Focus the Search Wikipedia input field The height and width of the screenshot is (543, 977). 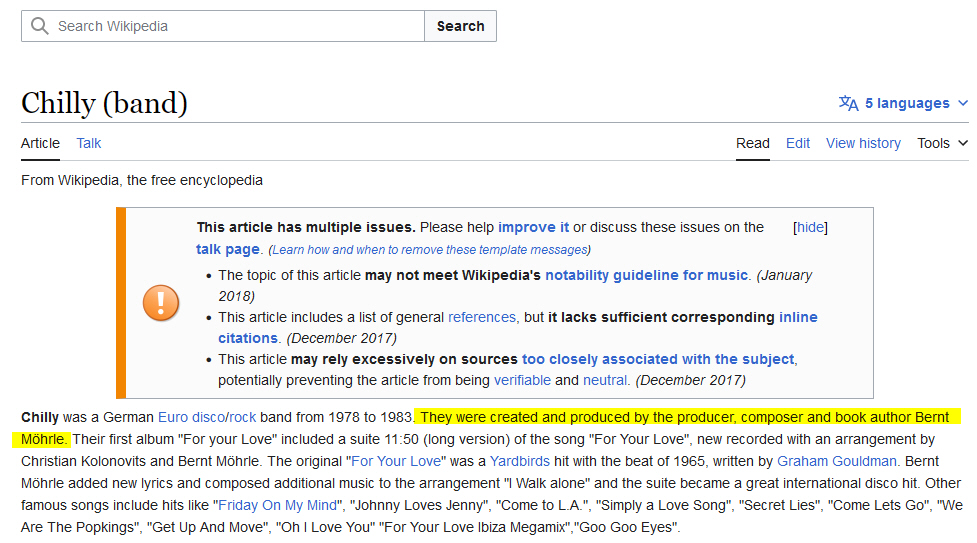[223, 26]
